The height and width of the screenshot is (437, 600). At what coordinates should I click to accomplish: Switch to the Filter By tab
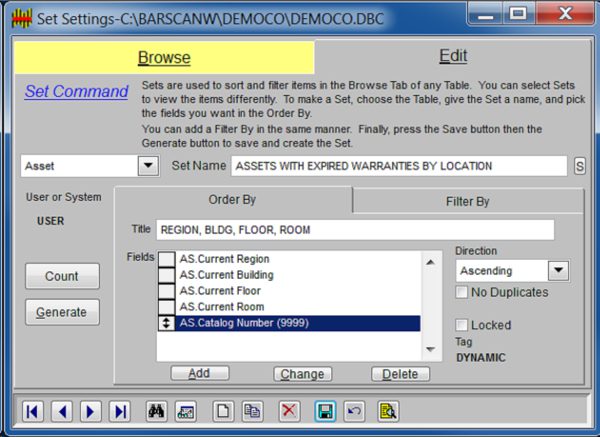(467, 201)
